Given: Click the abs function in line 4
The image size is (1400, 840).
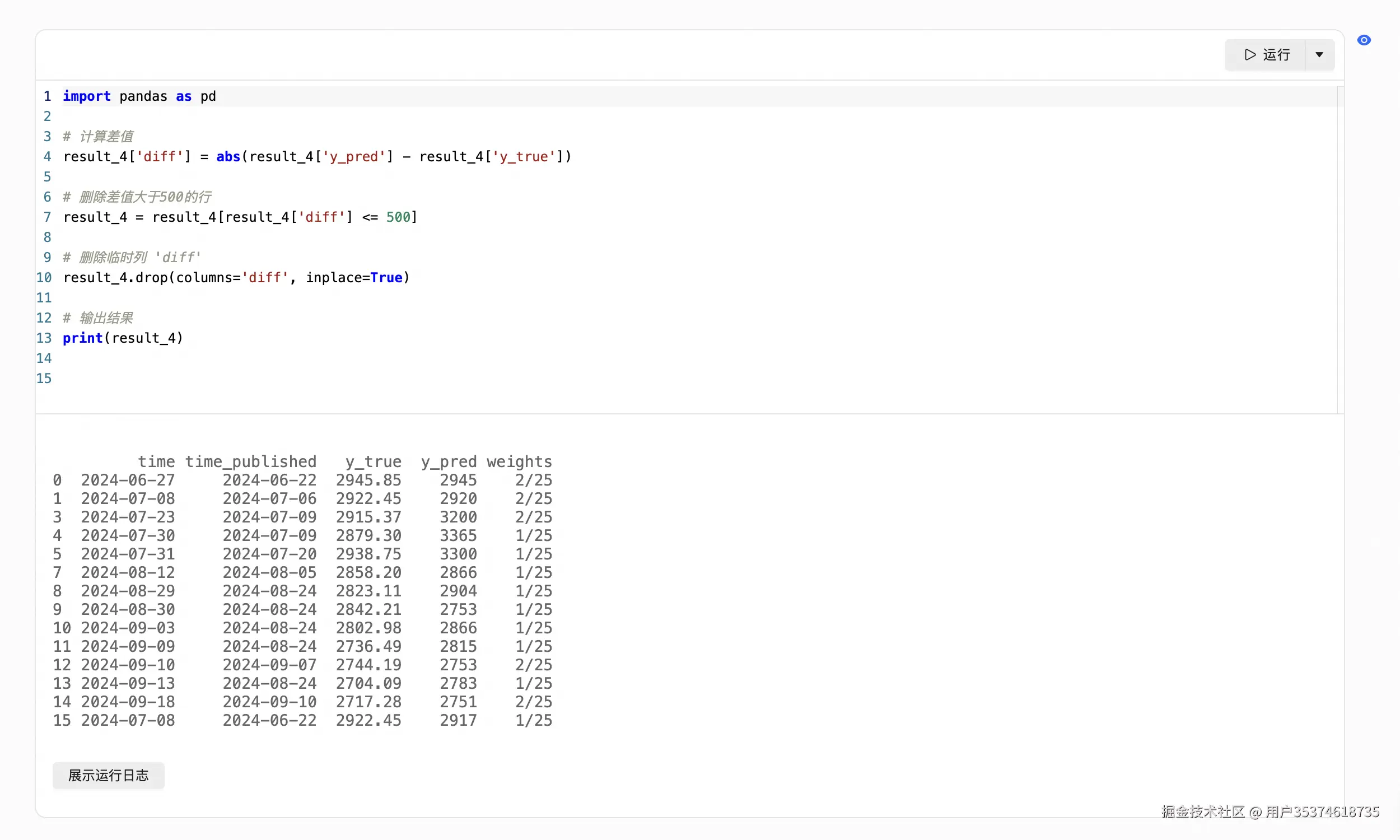Looking at the screenshot, I should coord(228,157).
